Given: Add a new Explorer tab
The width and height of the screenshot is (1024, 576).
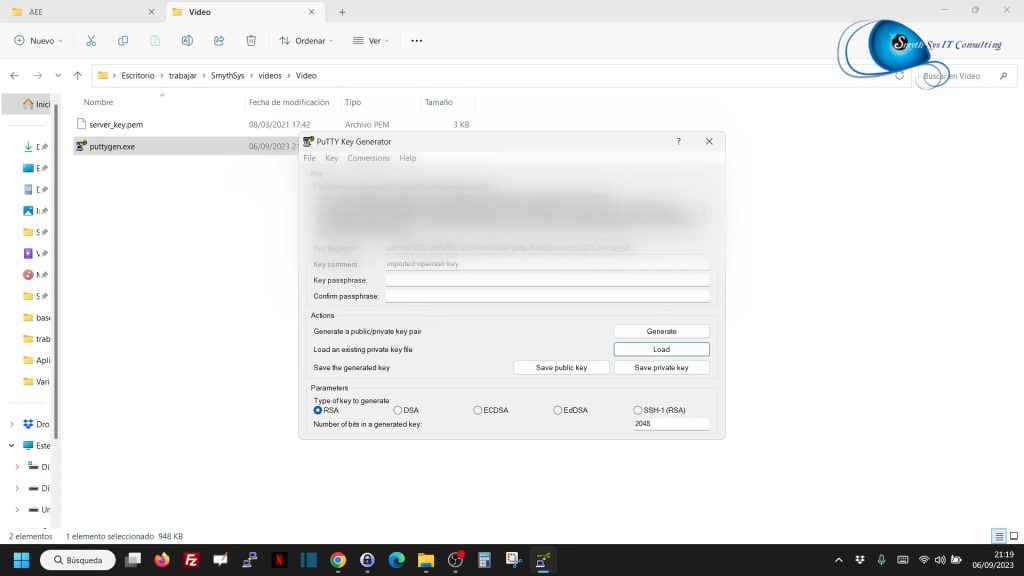Looking at the screenshot, I should [x=342, y=12].
